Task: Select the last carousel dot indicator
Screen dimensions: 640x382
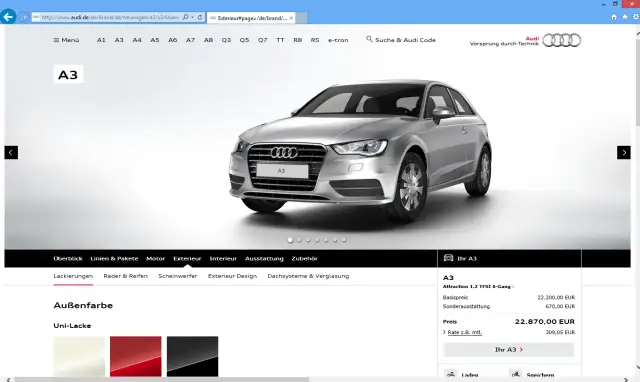Action: [x=344, y=240]
